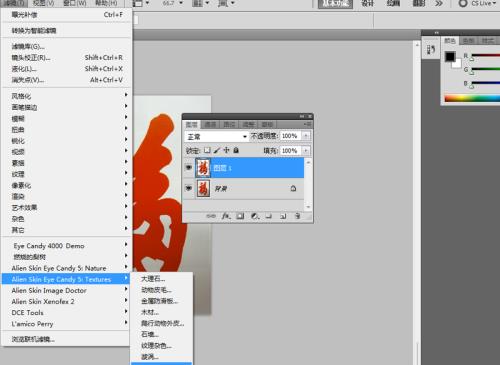
Task: Click the CS Live circle icon
Action: tap(463, 3)
